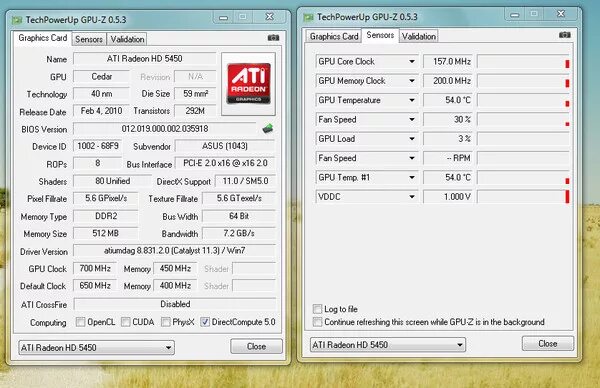Click the BIOS Version field value

point(165,129)
